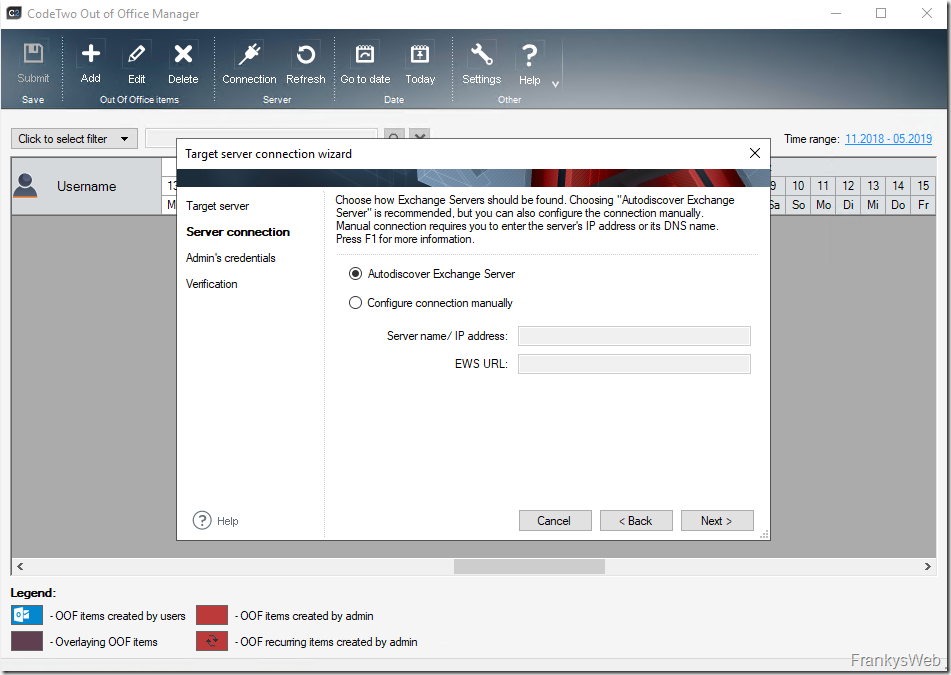Click the scroll right arrow
This screenshot has width=951, height=675.
tap(927, 566)
